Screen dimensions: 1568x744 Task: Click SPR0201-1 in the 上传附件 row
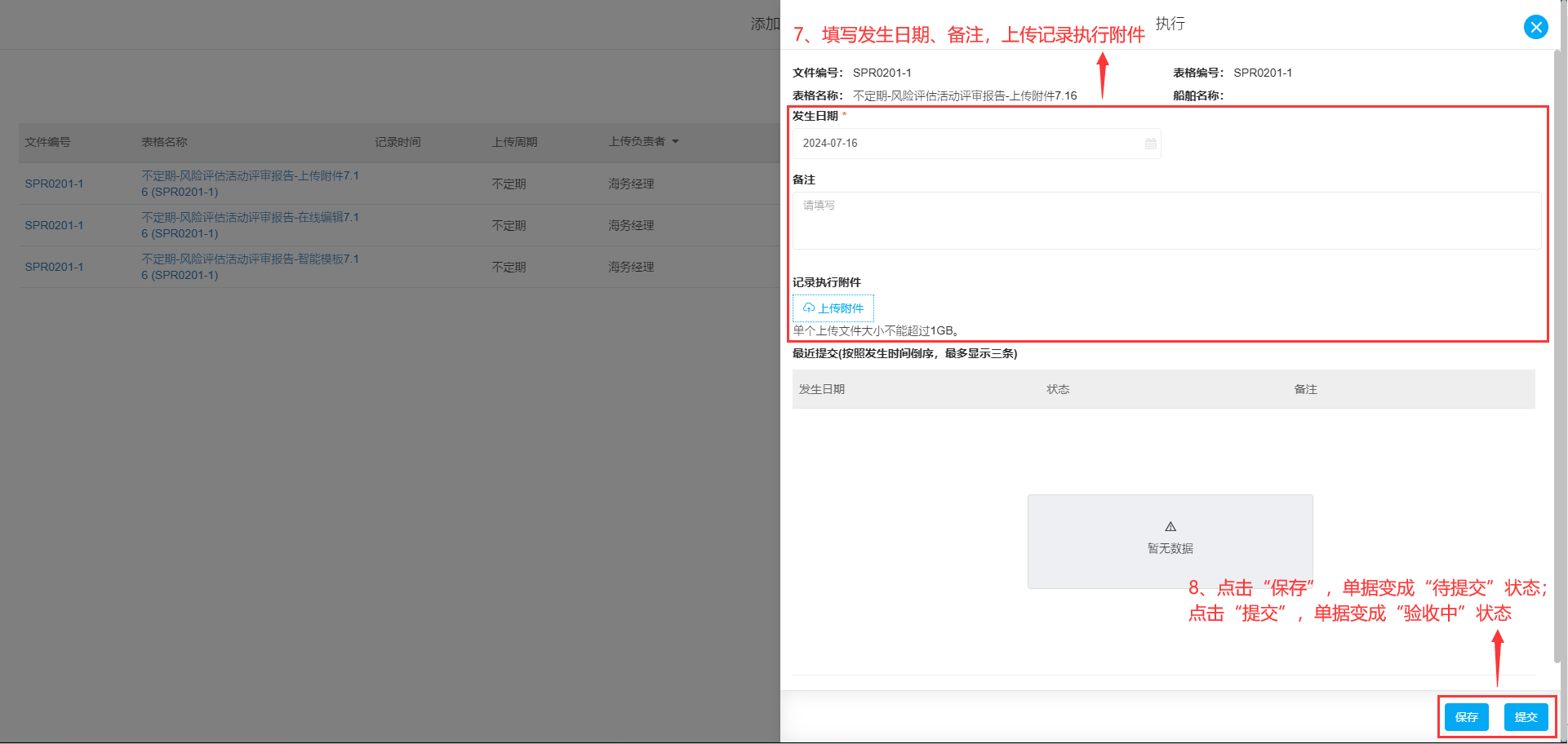pos(54,184)
